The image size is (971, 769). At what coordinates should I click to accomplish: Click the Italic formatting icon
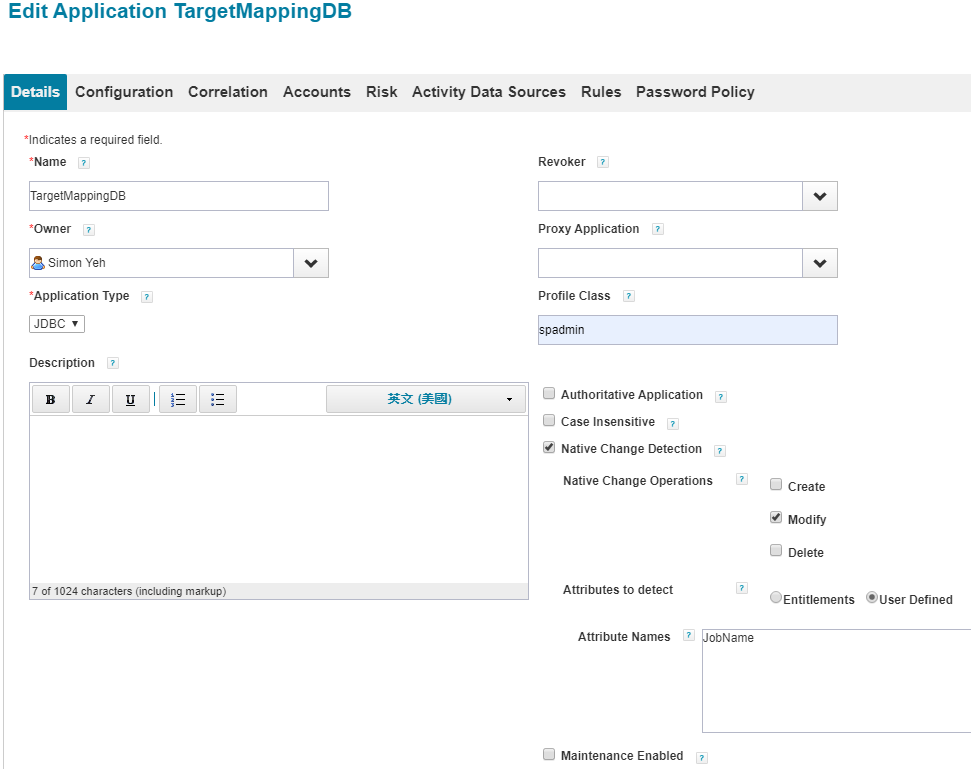coord(90,400)
